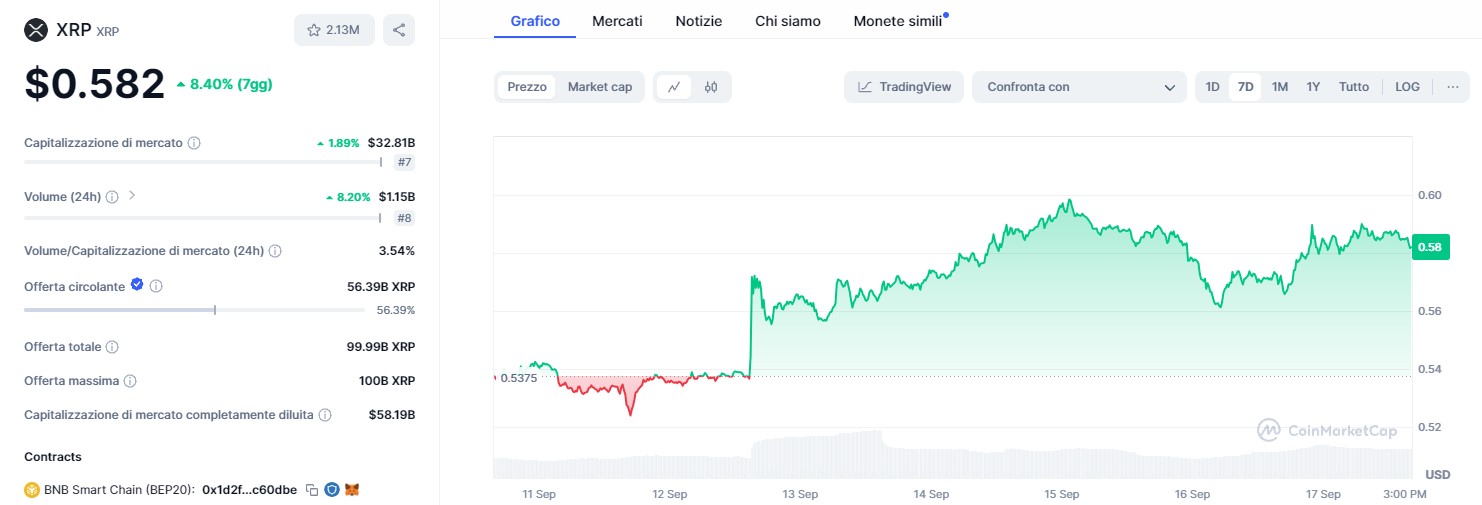Open the TradingView chart button
This screenshot has width=1482, height=505.
904,87
